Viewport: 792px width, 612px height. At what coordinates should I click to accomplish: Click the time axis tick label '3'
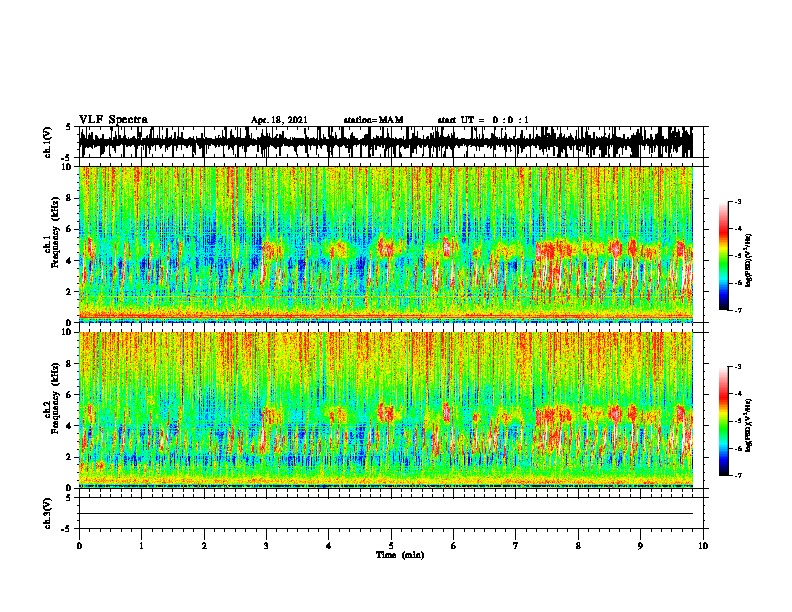tap(266, 546)
